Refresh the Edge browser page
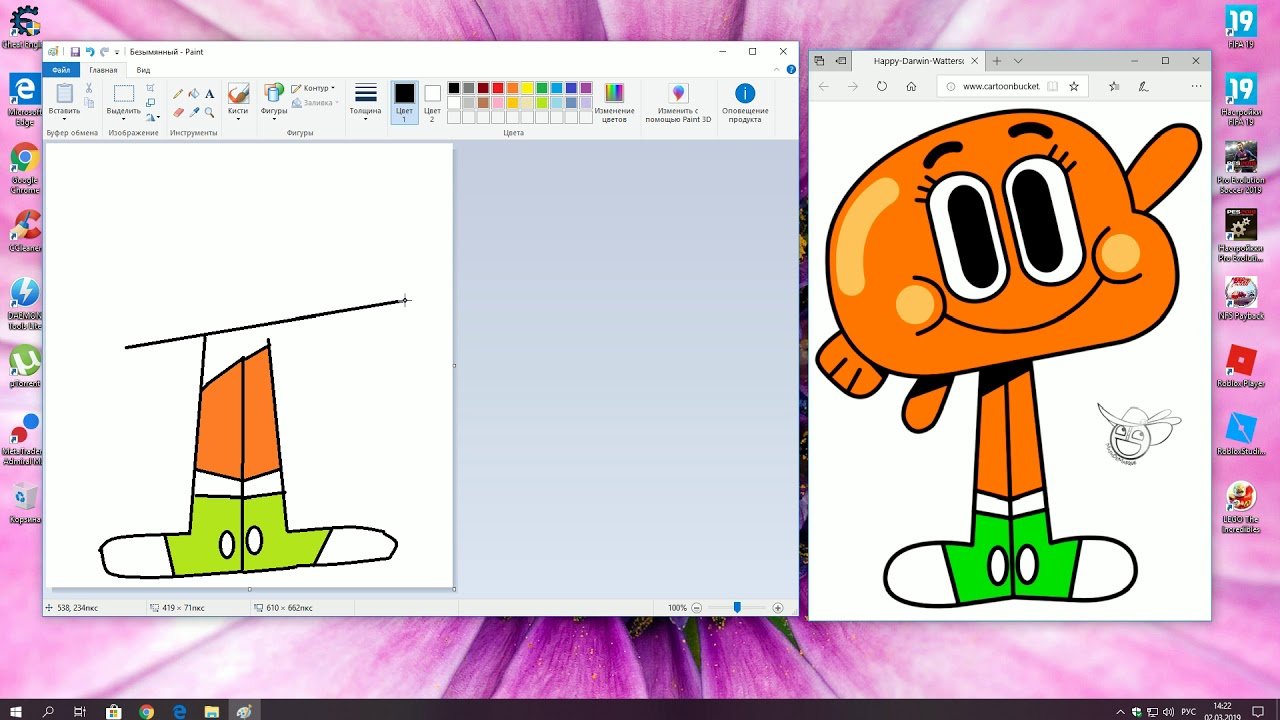1280x720 pixels. tap(882, 87)
